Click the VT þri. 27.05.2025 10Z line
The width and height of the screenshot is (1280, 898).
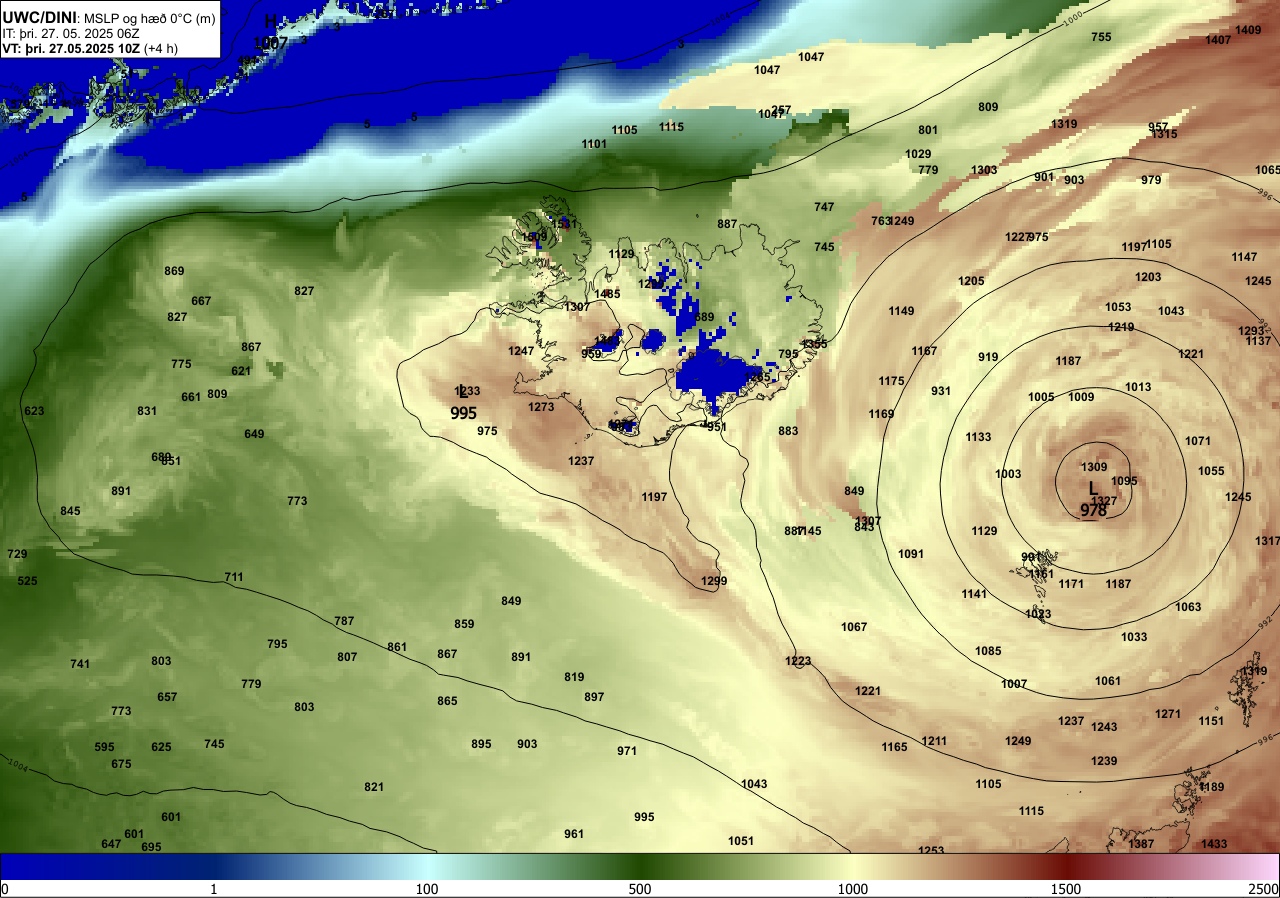point(90,48)
